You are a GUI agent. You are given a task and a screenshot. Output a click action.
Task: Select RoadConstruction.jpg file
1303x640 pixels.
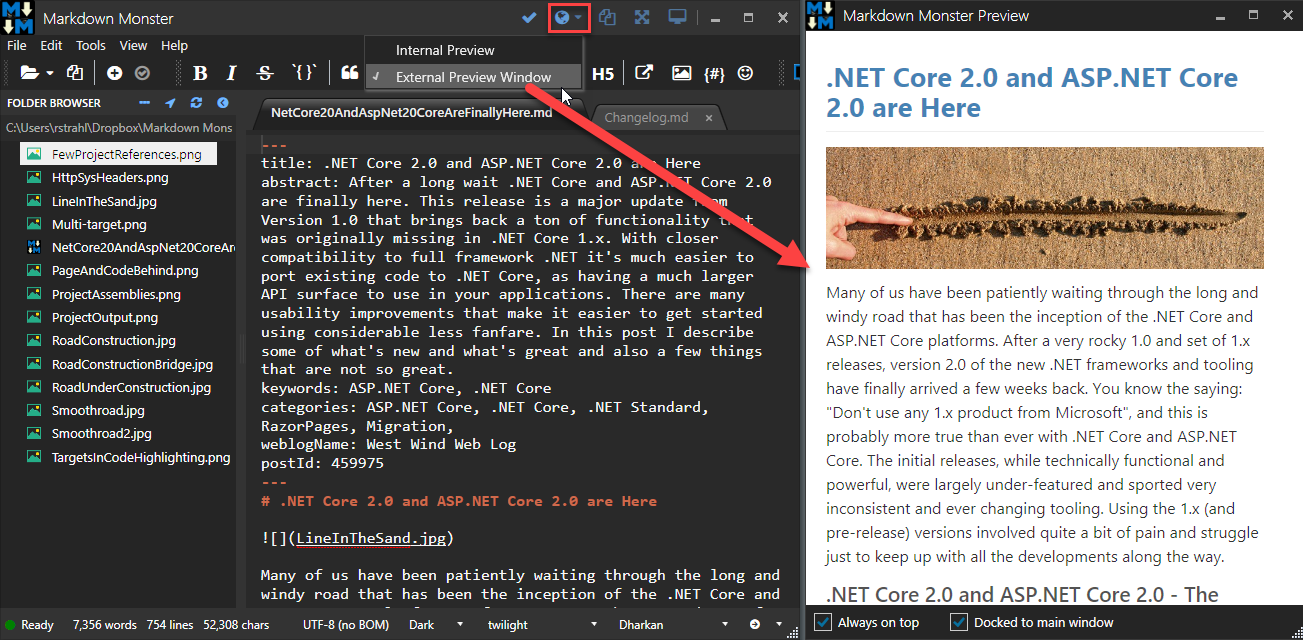click(x=113, y=340)
